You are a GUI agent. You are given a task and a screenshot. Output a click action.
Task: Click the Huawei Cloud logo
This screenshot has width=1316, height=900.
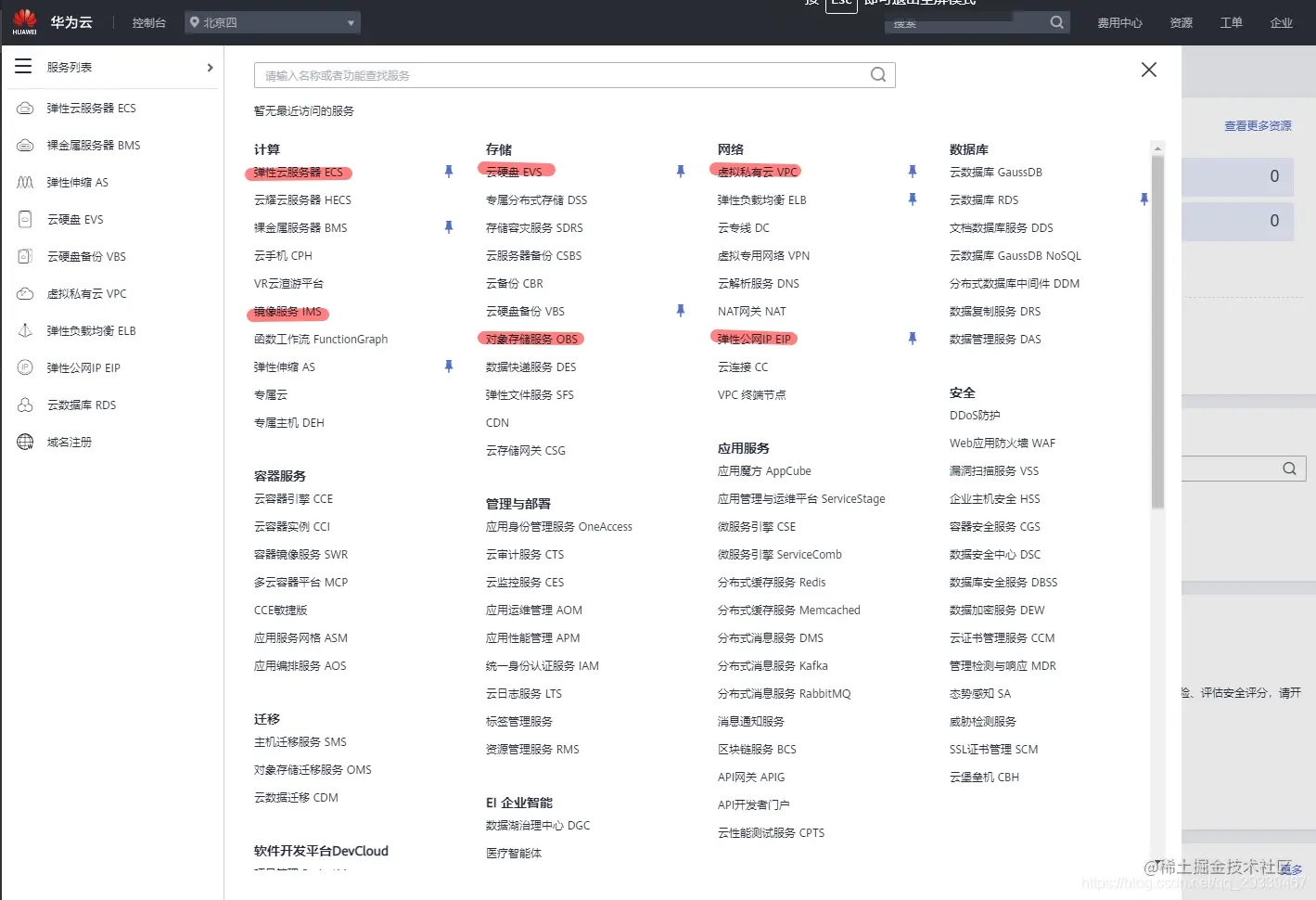(x=23, y=20)
